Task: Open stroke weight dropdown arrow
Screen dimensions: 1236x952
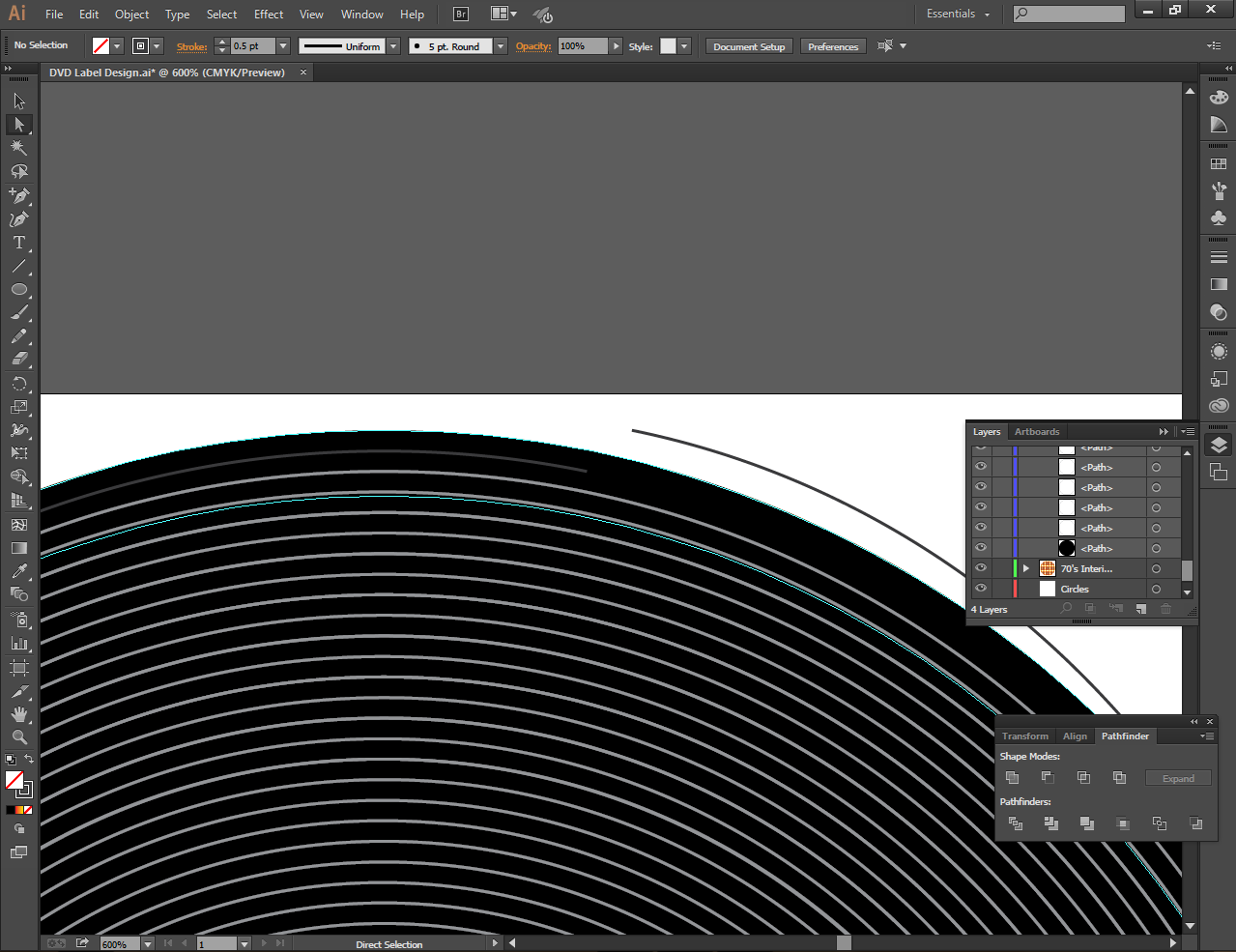Action: tap(283, 46)
